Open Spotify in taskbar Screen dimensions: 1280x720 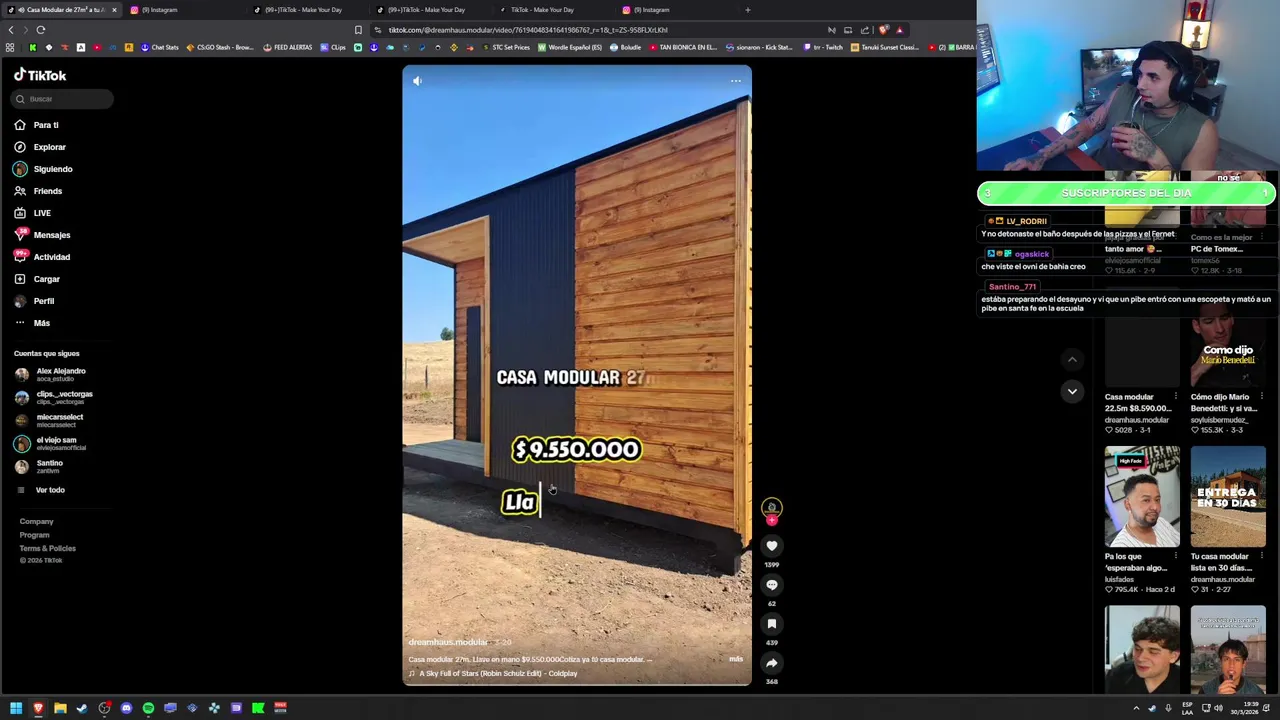[148, 708]
